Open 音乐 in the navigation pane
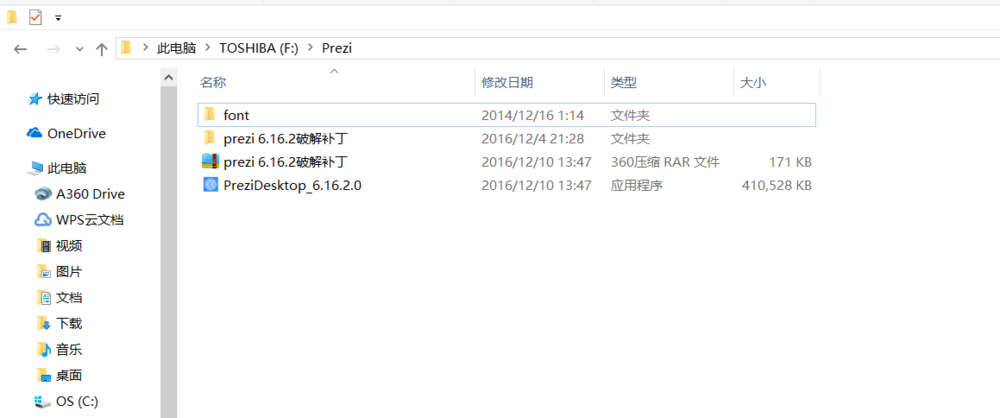The width and height of the screenshot is (1000, 418). tap(69, 350)
